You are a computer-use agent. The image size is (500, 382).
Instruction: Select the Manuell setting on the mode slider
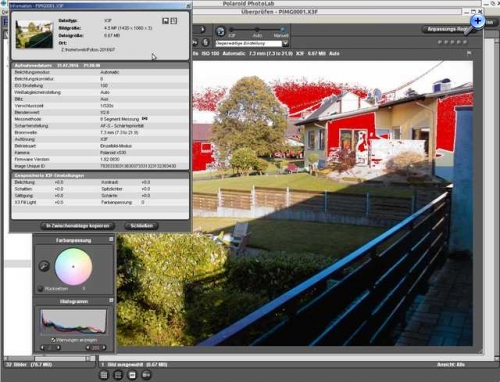point(282,30)
